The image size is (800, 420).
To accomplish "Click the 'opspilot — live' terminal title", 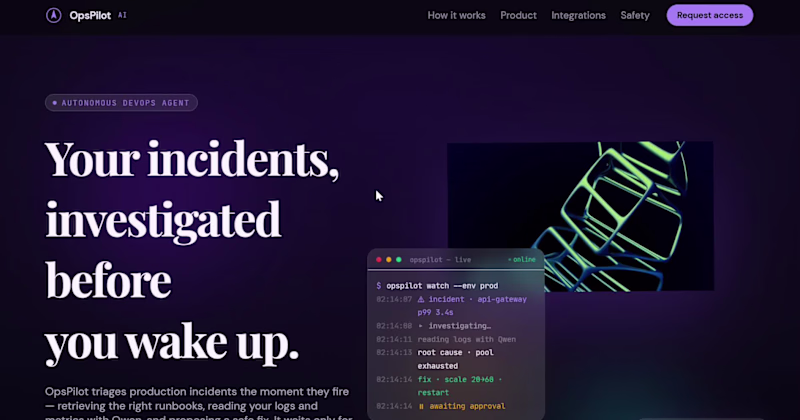I will [440, 260].
